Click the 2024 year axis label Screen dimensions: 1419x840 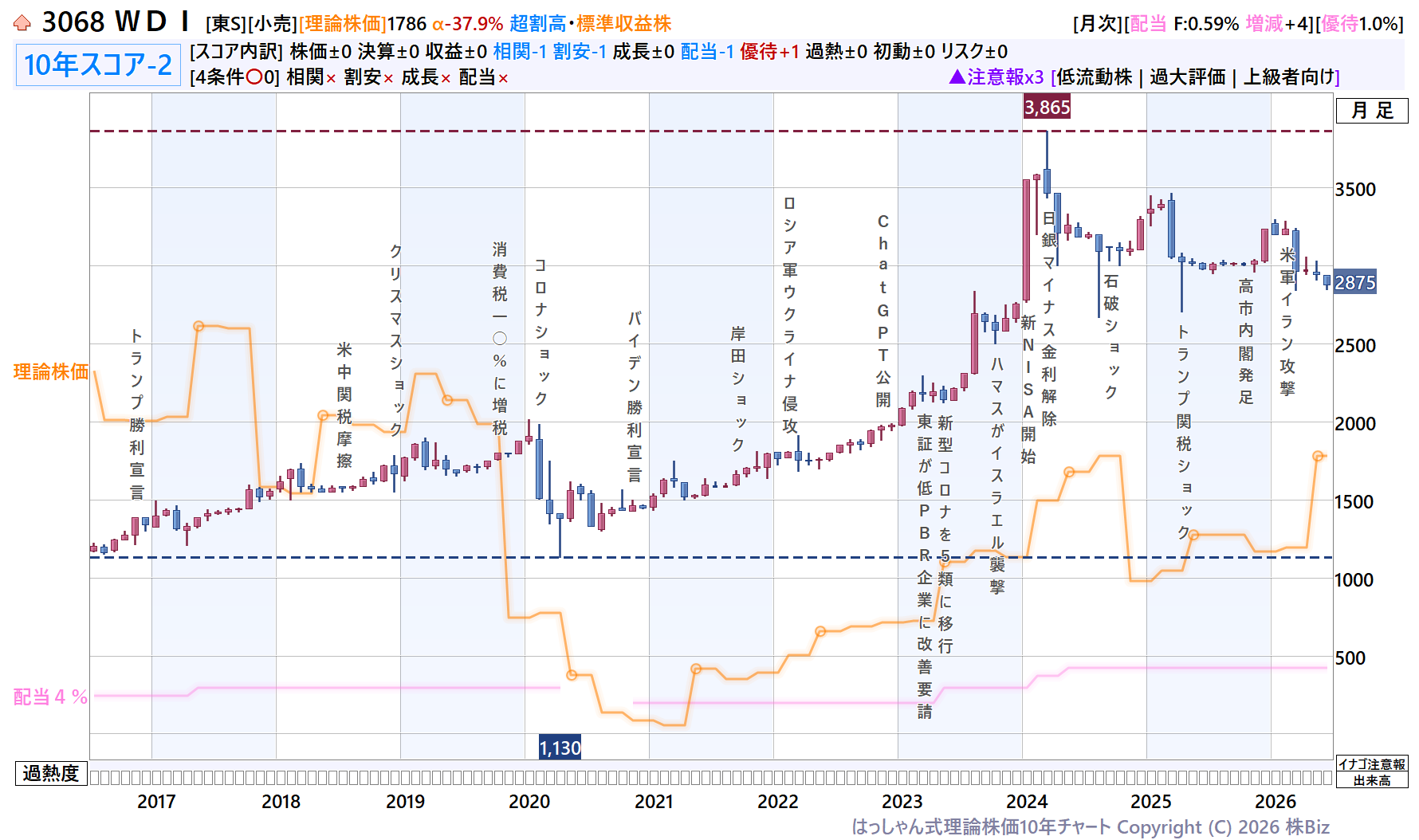tap(1027, 802)
